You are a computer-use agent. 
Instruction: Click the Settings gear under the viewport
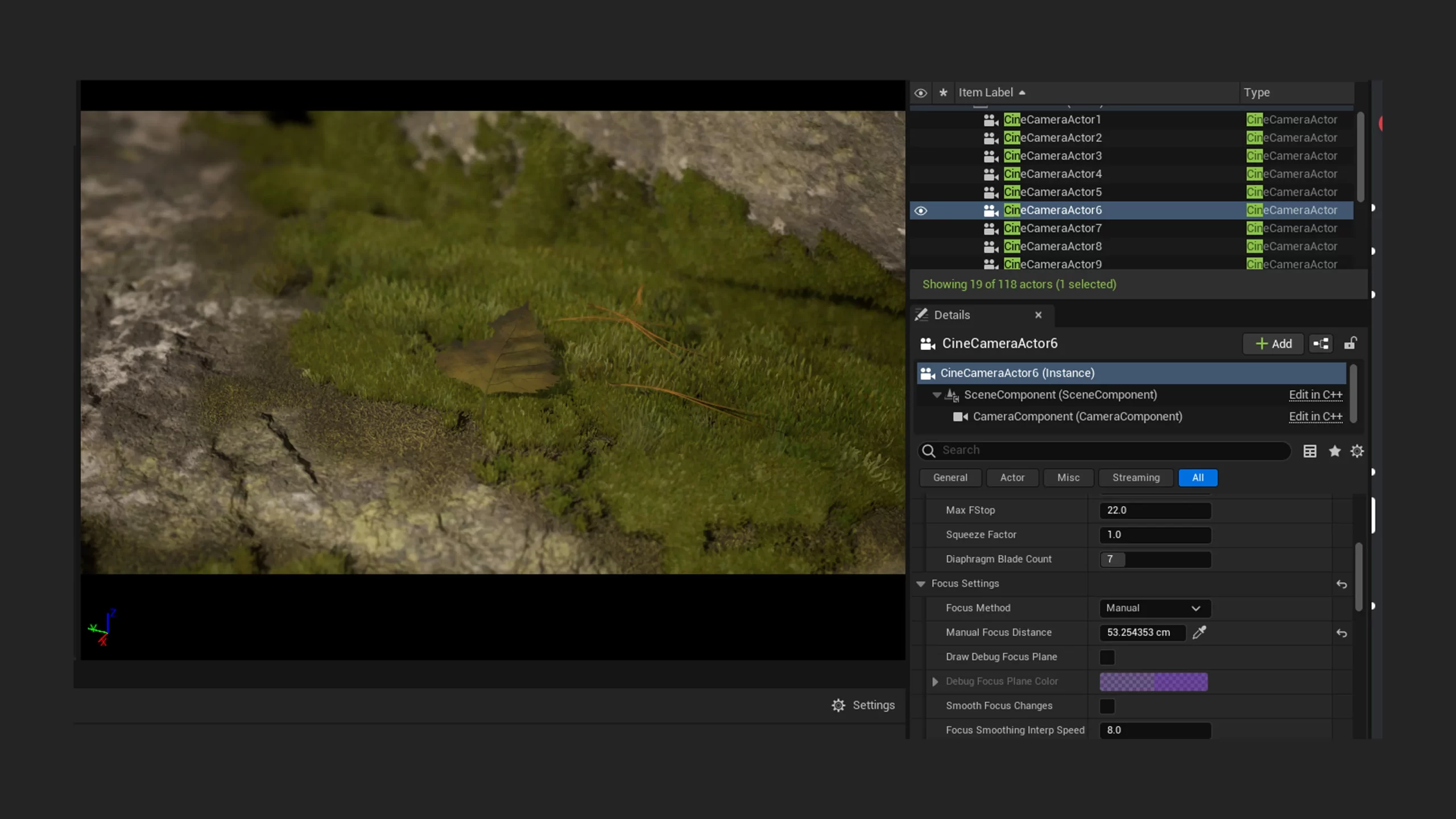coord(838,705)
